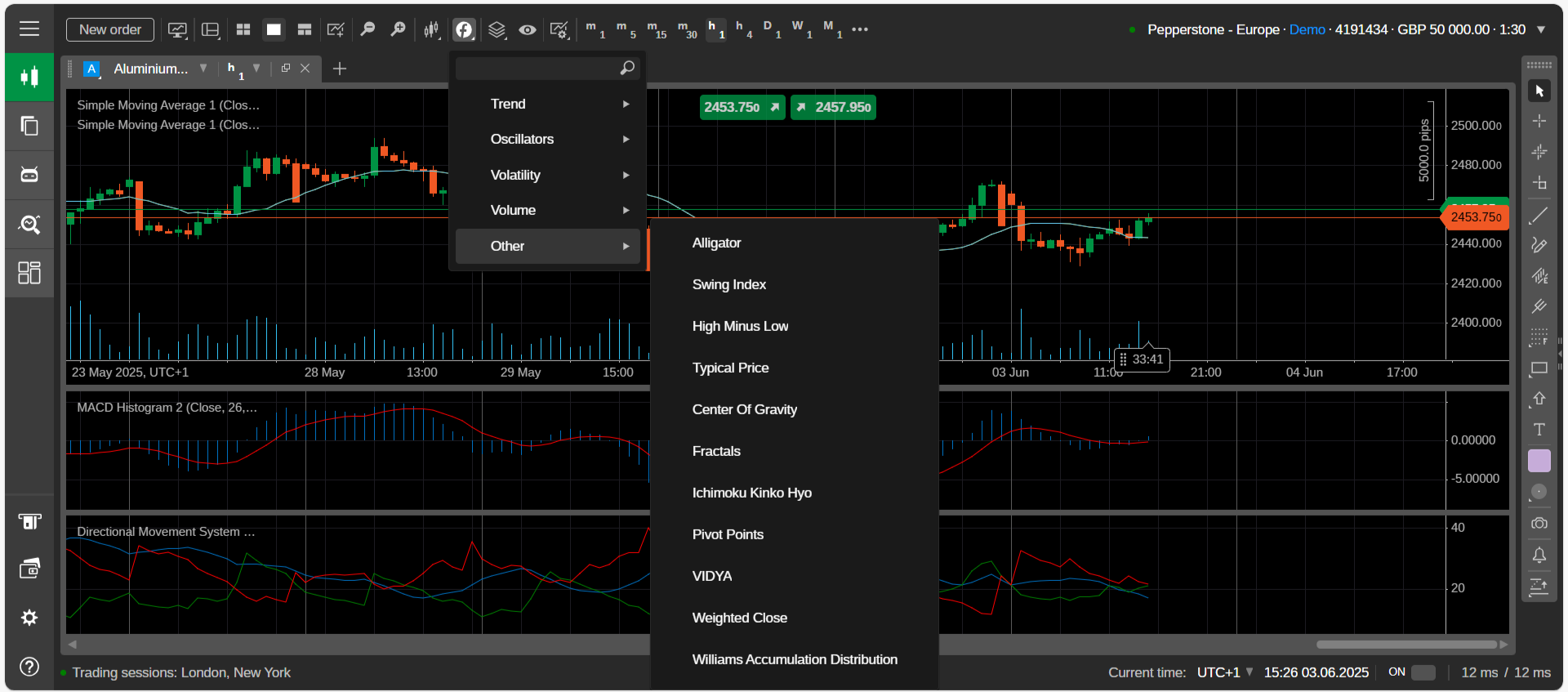Click the 2457.950 buy price button
The height and width of the screenshot is (692, 1568).
point(833,107)
